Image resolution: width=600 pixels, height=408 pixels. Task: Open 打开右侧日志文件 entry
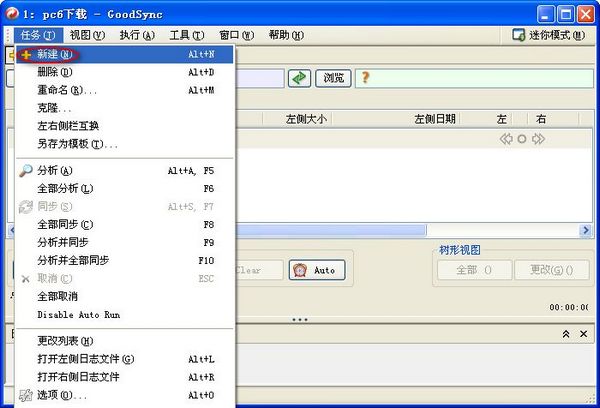coord(124,377)
